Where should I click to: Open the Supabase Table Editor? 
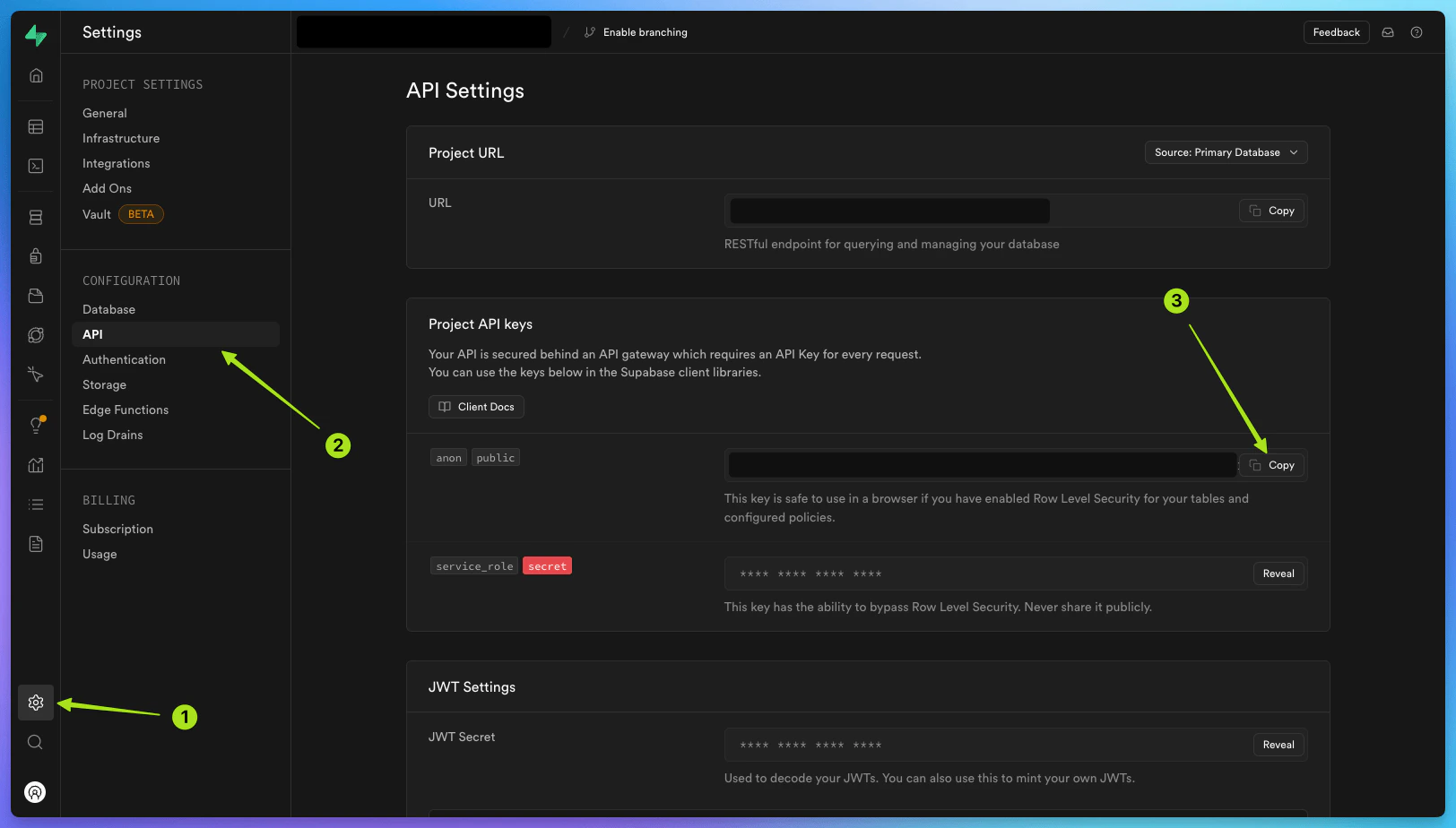click(x=35, y=126)
